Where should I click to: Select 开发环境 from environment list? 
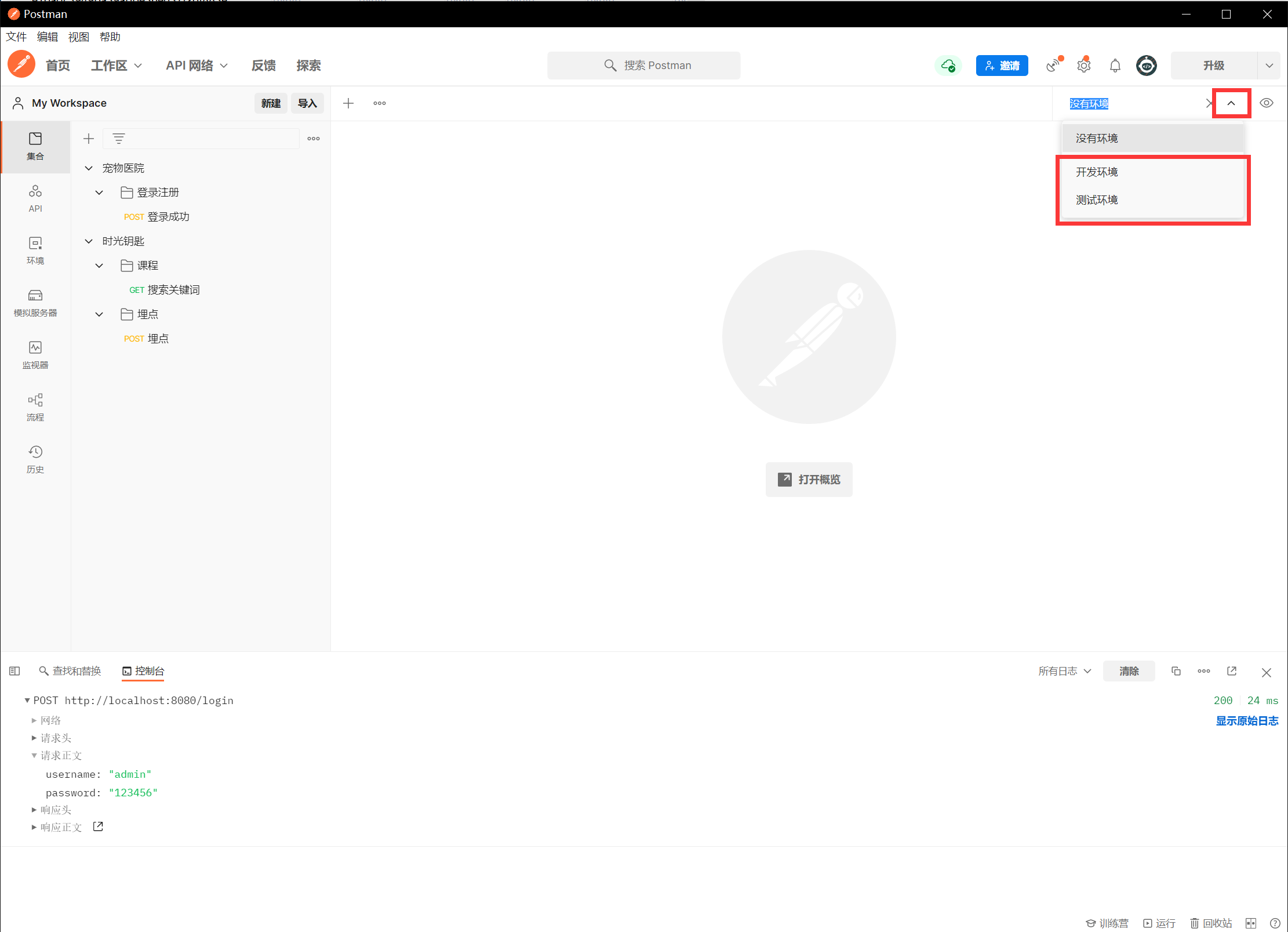click(x=1097, y=172)
